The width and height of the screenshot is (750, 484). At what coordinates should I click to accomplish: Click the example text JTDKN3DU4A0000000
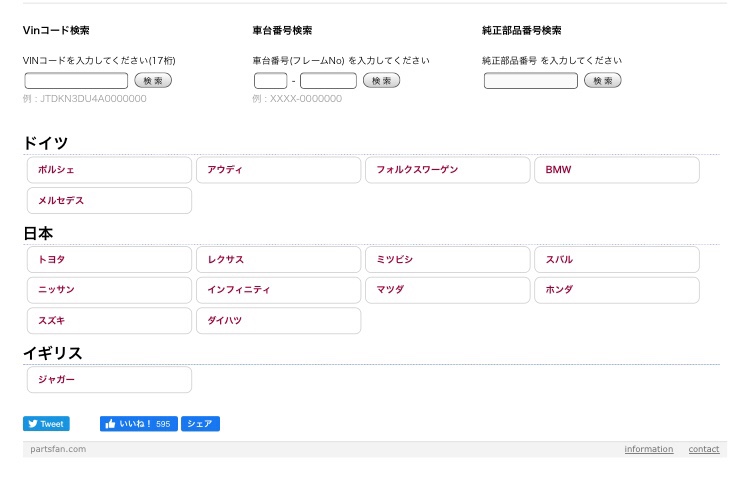[x=93, y=99]
